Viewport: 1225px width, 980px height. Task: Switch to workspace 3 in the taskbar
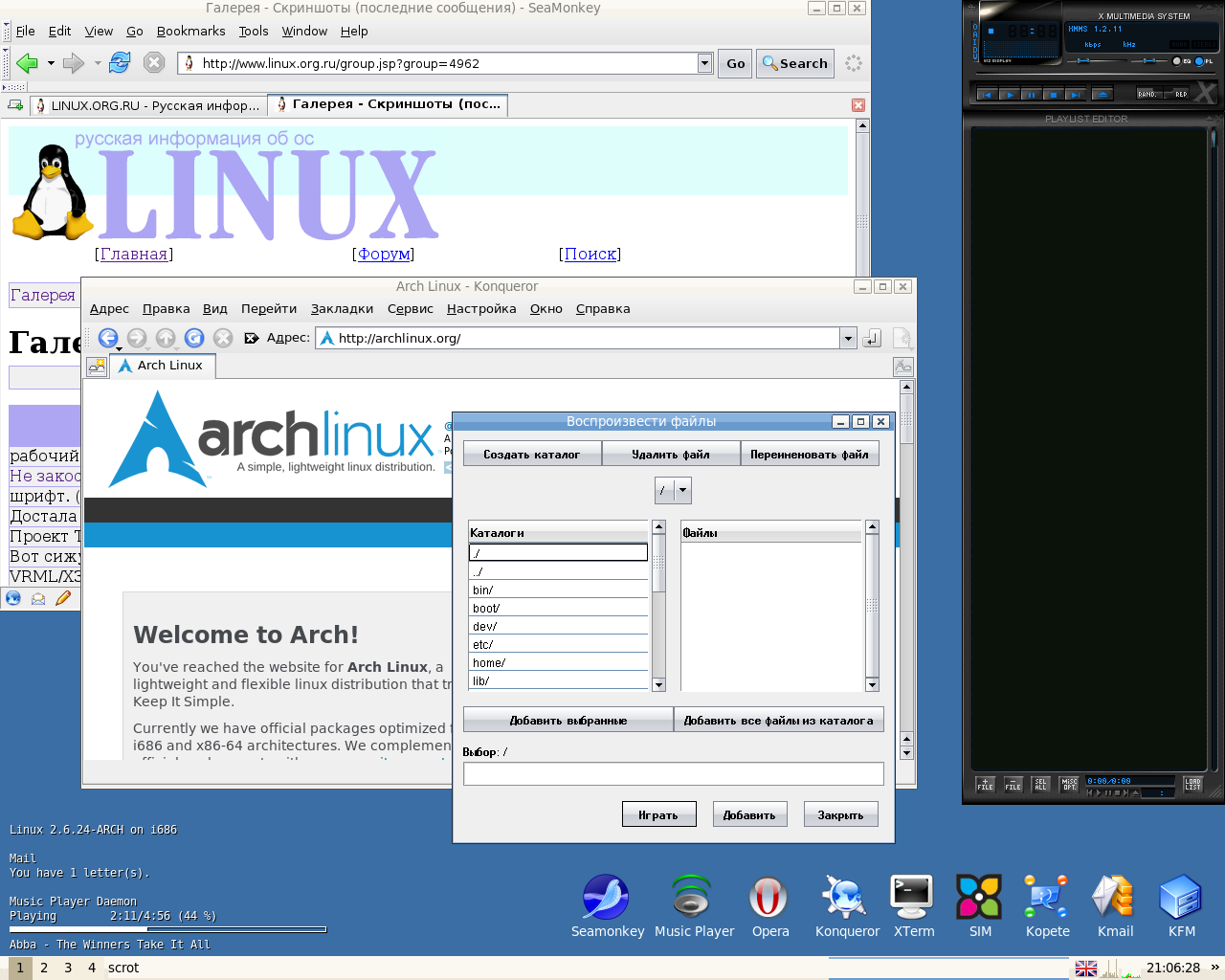tap(68, 968)
